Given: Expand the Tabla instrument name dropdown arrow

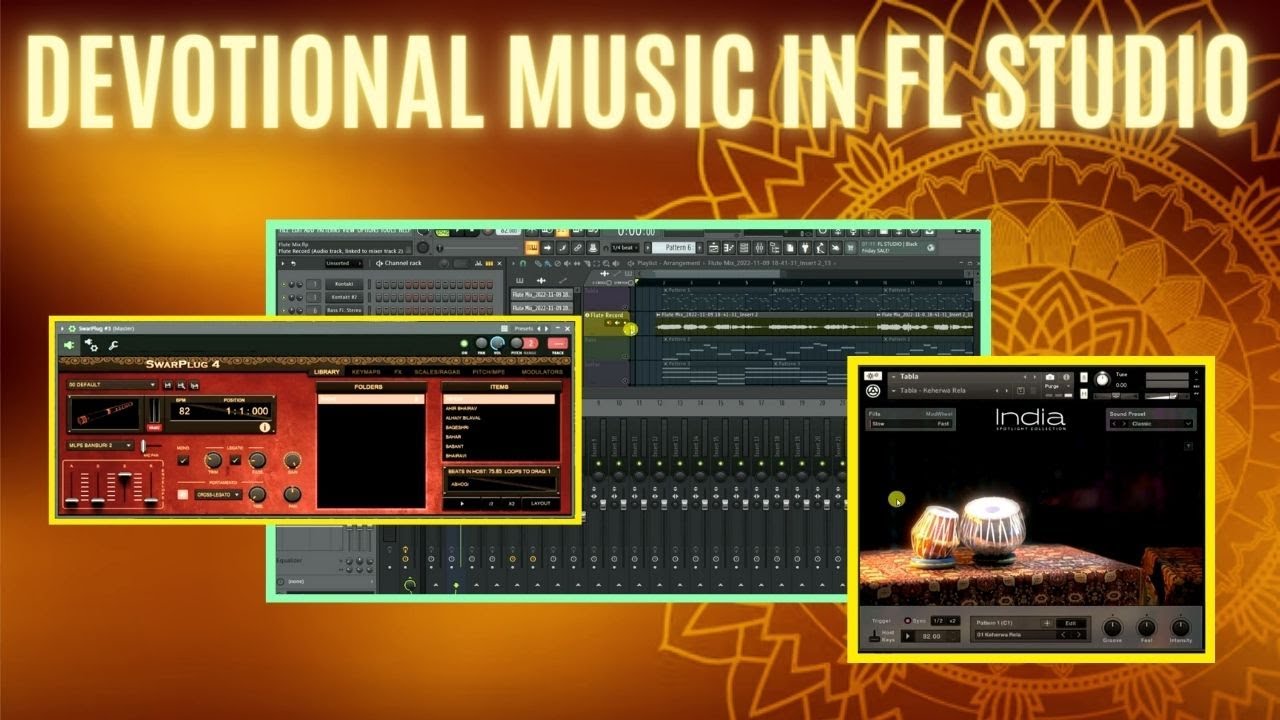Looking at the screenshot, I should click(x=892, y=377).
